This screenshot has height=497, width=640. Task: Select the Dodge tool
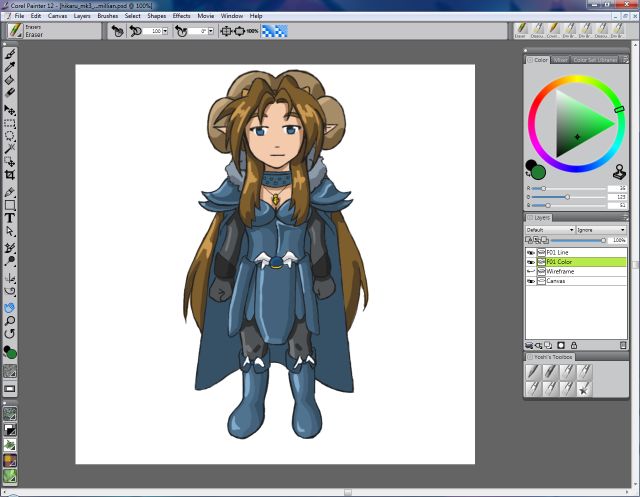(10, 261)
